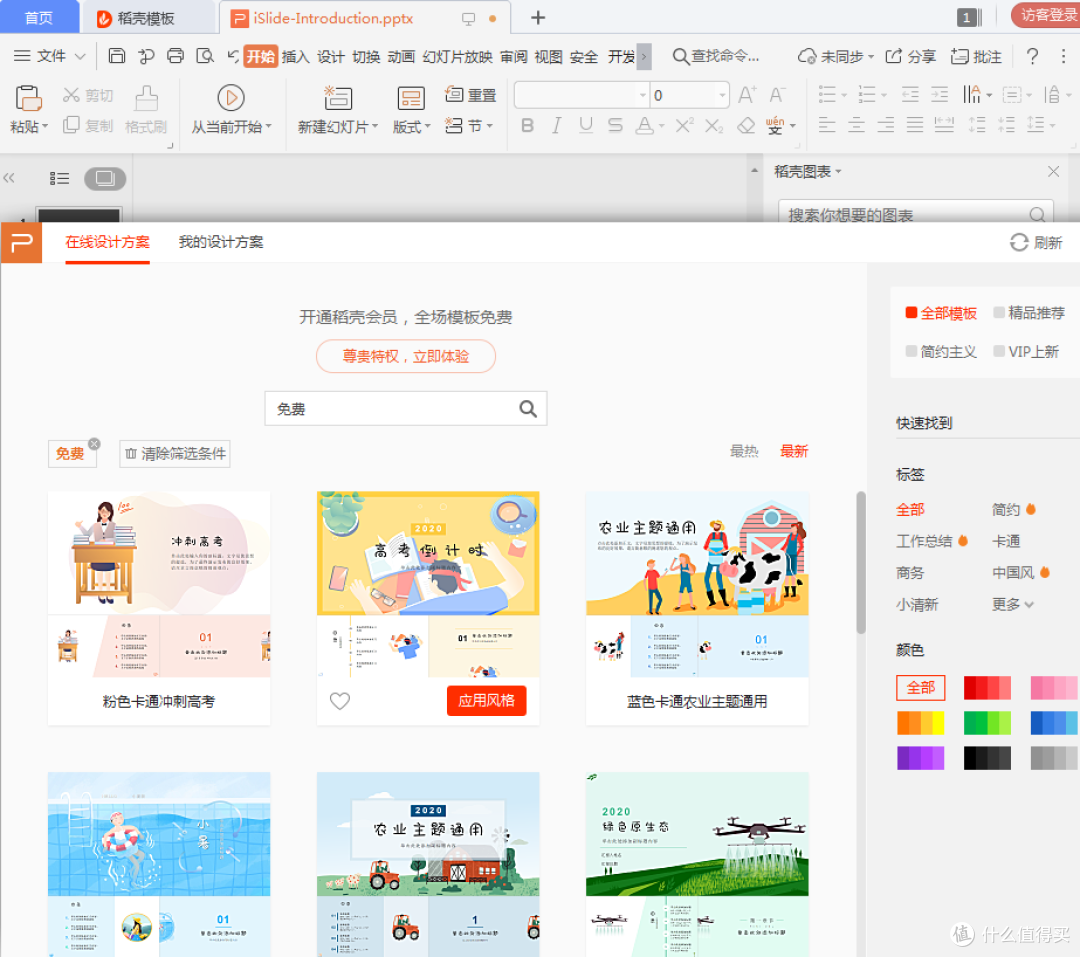Select 全部模板 filter option

941,313
